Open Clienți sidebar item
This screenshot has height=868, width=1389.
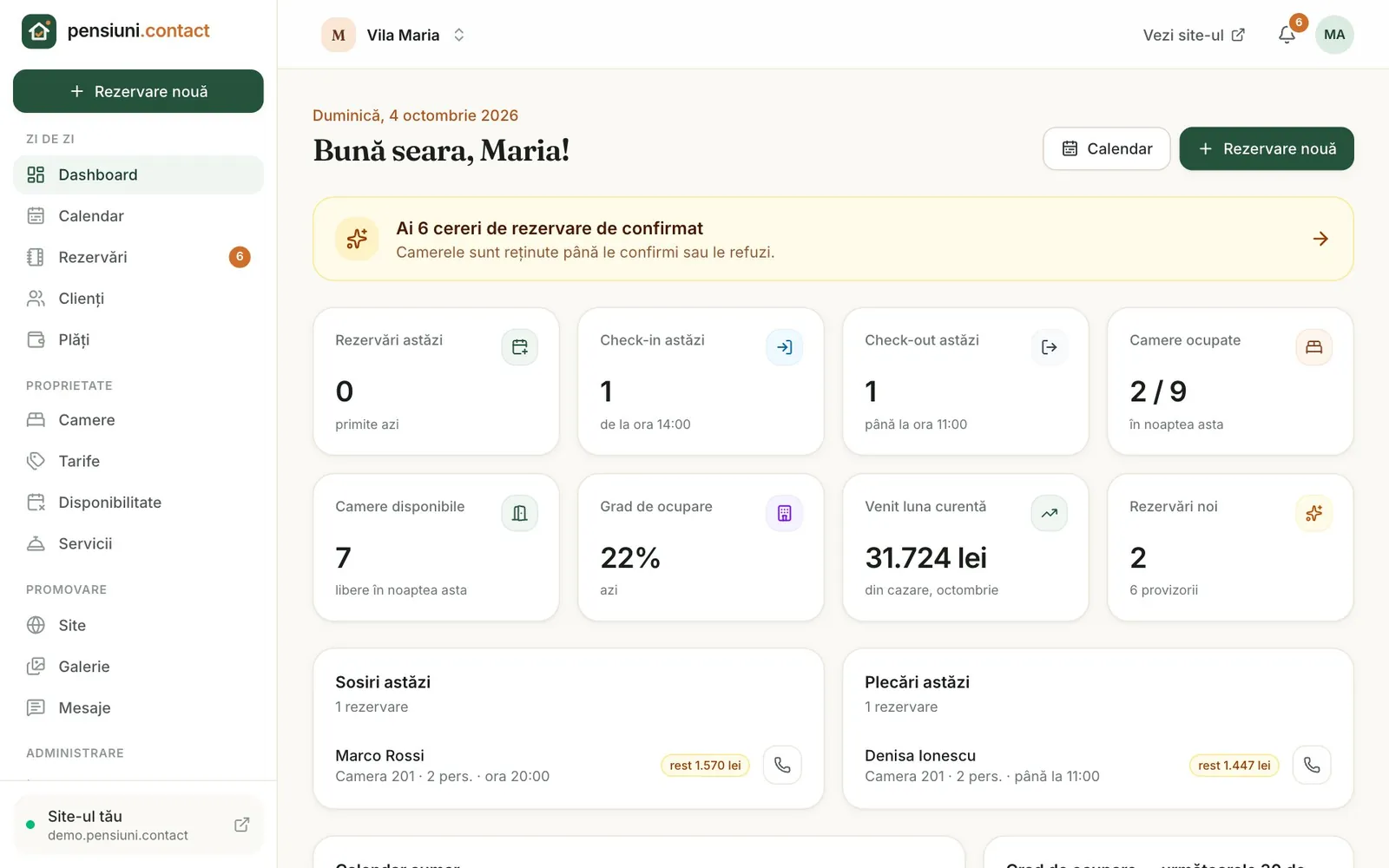(x=138, y=299)
